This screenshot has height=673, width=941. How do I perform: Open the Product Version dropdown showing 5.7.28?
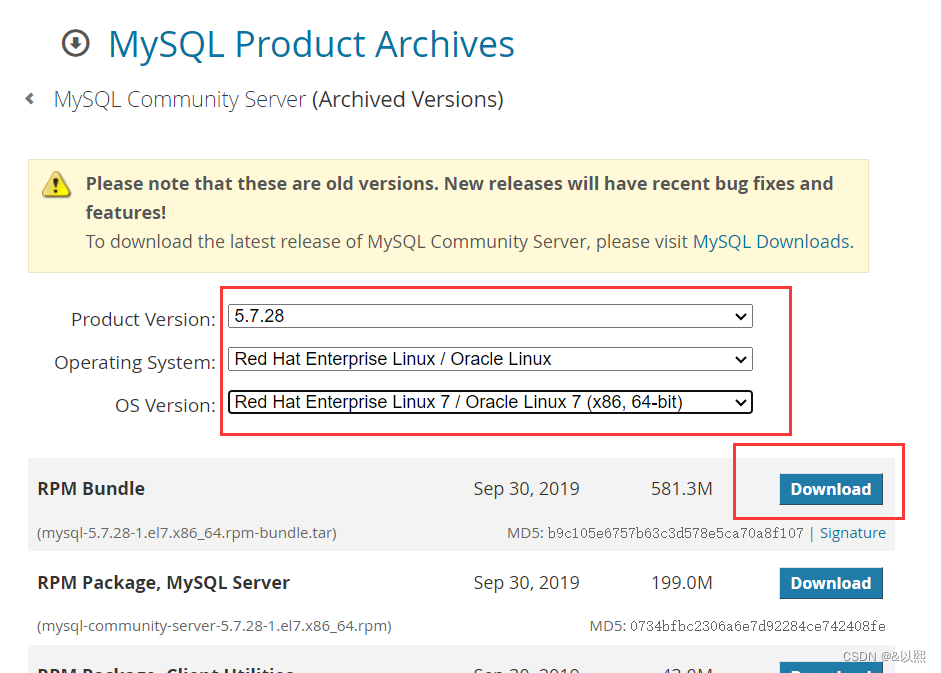click(x=490, y=316)
